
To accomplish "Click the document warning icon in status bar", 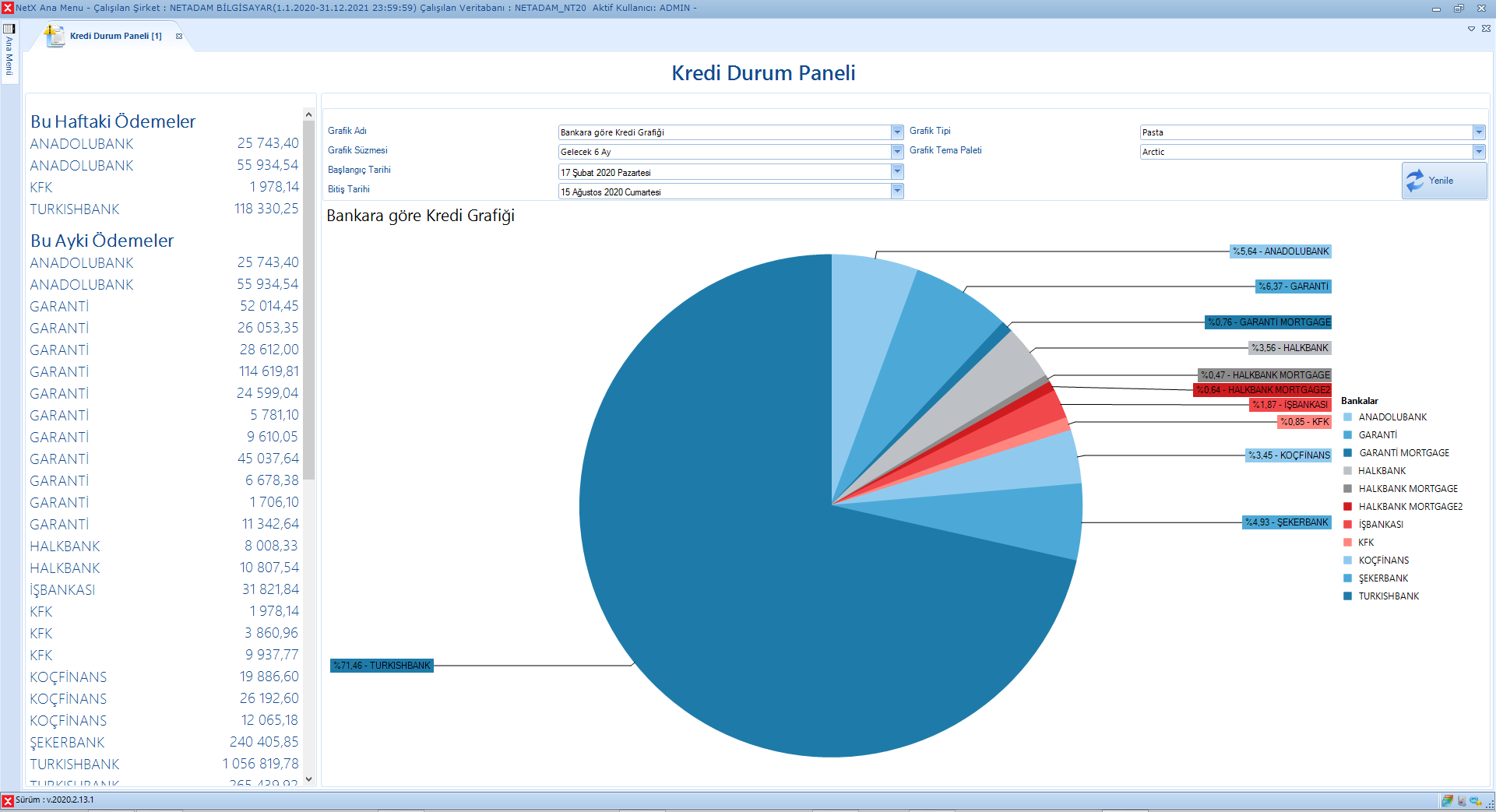I will (1462, 800).
